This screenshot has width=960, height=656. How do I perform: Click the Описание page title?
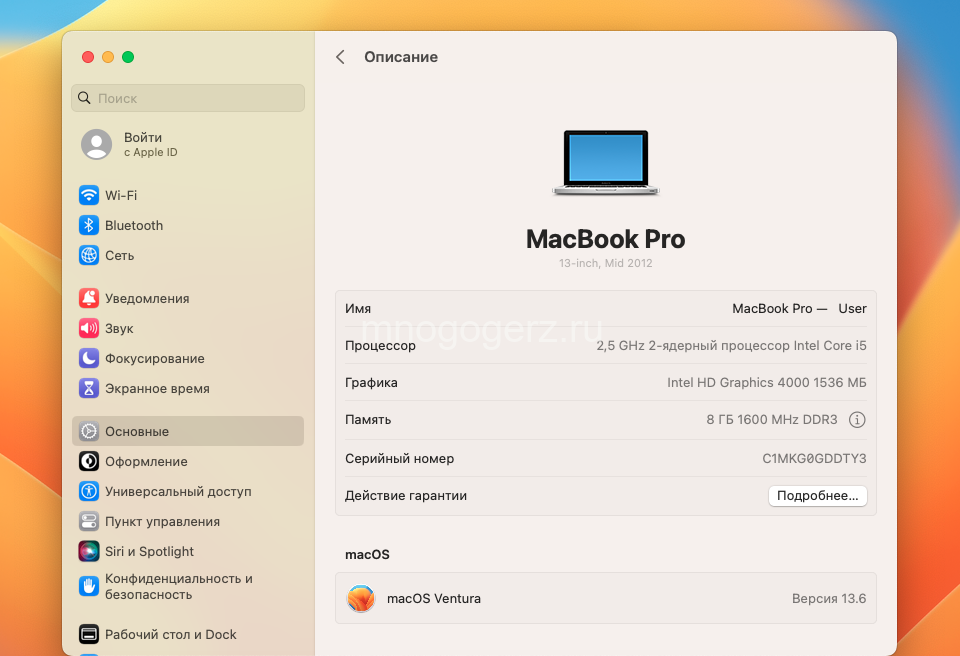[401, 57]
